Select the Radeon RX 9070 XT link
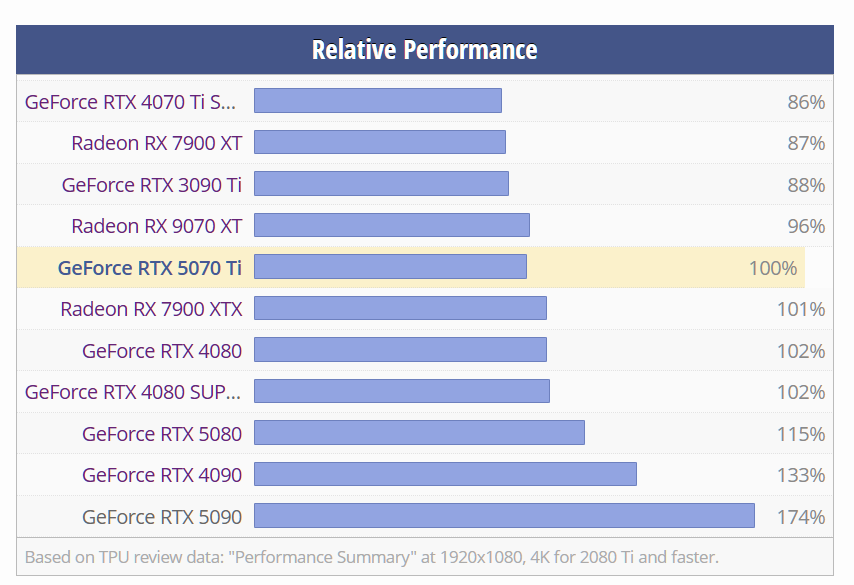 click(x=156, y=226)
